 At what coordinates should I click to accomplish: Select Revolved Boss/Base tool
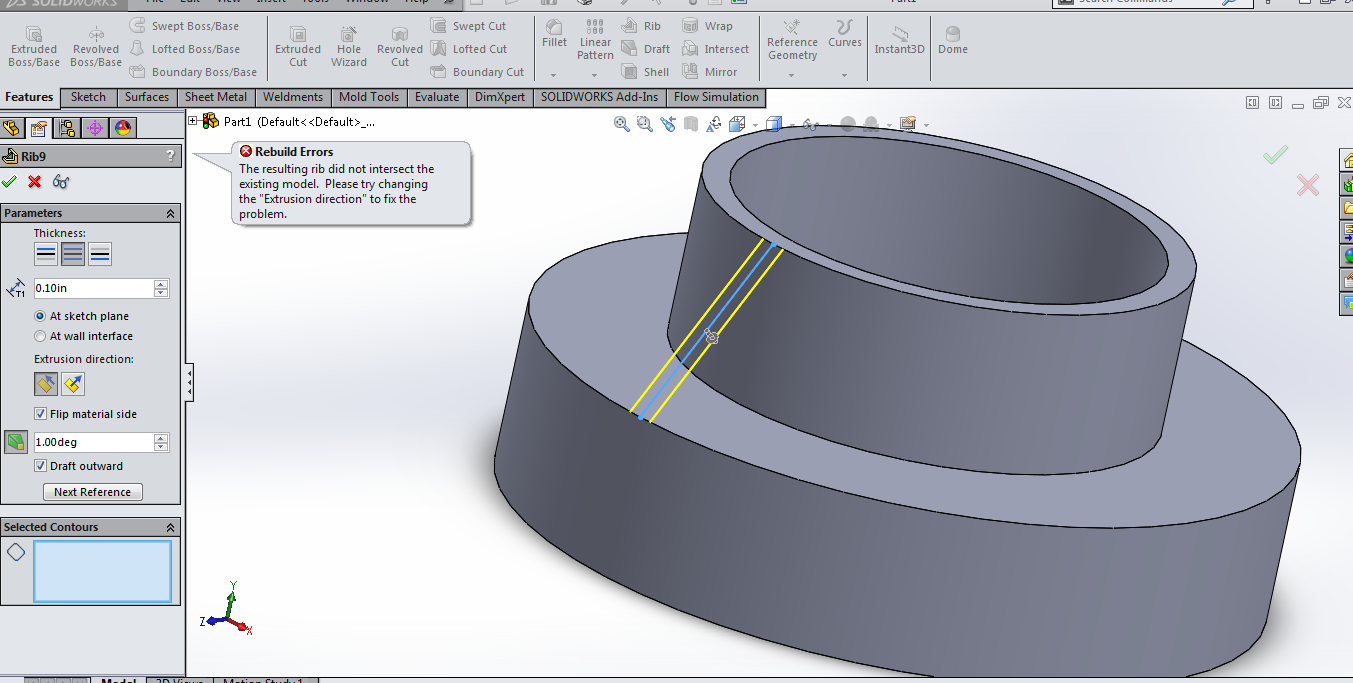96,45
